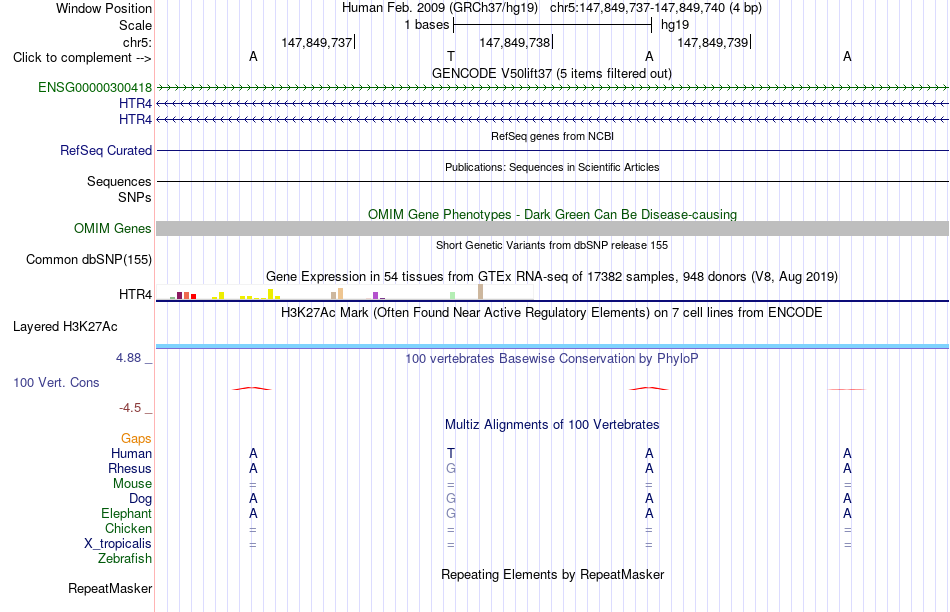The height and width of the screenshot is (612, 950).
Task: Click the Window Position label
Action: pyautogui.click(x=104, y=8)
